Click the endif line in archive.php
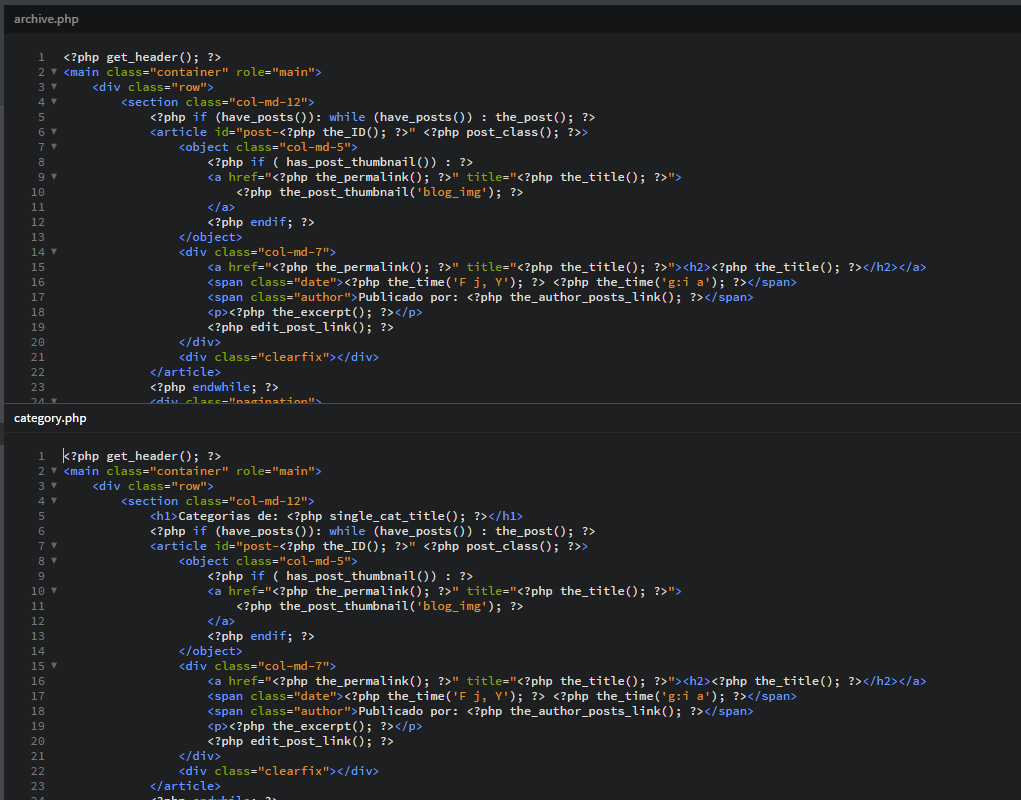The height and width of the screenshot is (800, 1021). (x=261, y=222)
